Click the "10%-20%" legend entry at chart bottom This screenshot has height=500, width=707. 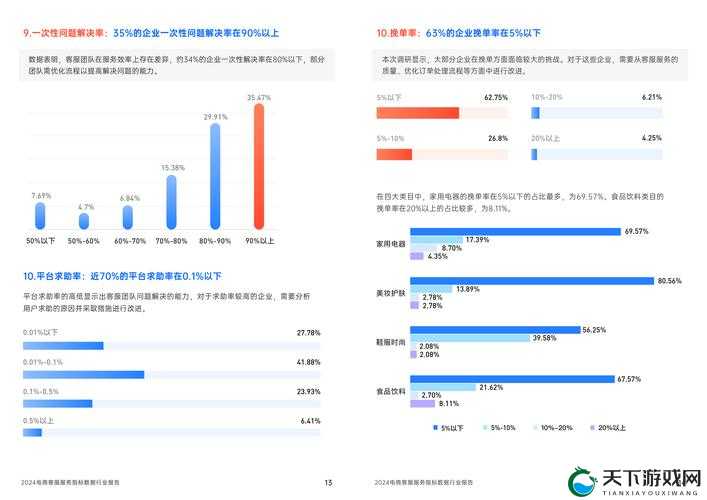point(553,427)
